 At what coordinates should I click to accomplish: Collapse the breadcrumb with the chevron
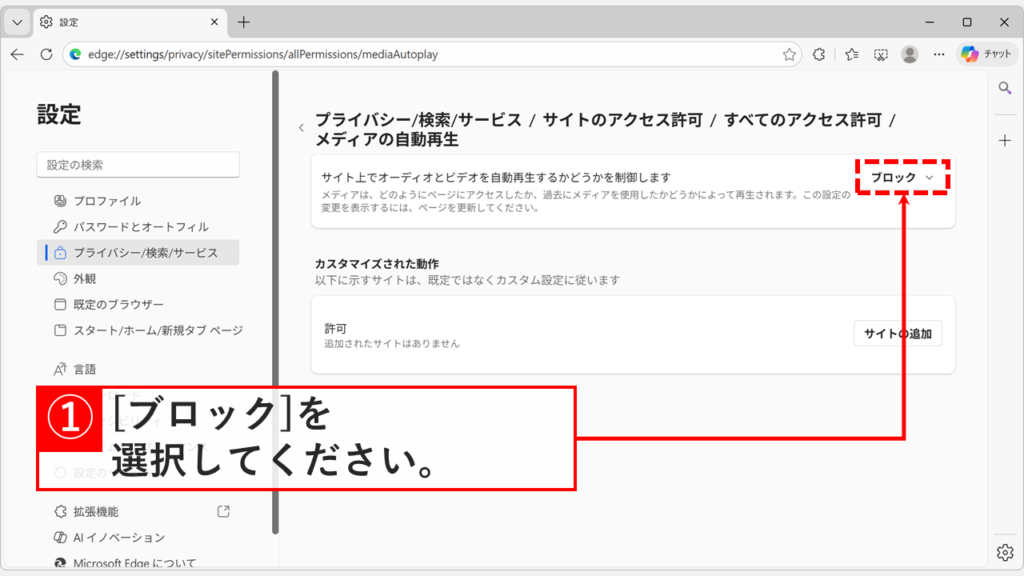pyautogui.click(x=301, y=128)
